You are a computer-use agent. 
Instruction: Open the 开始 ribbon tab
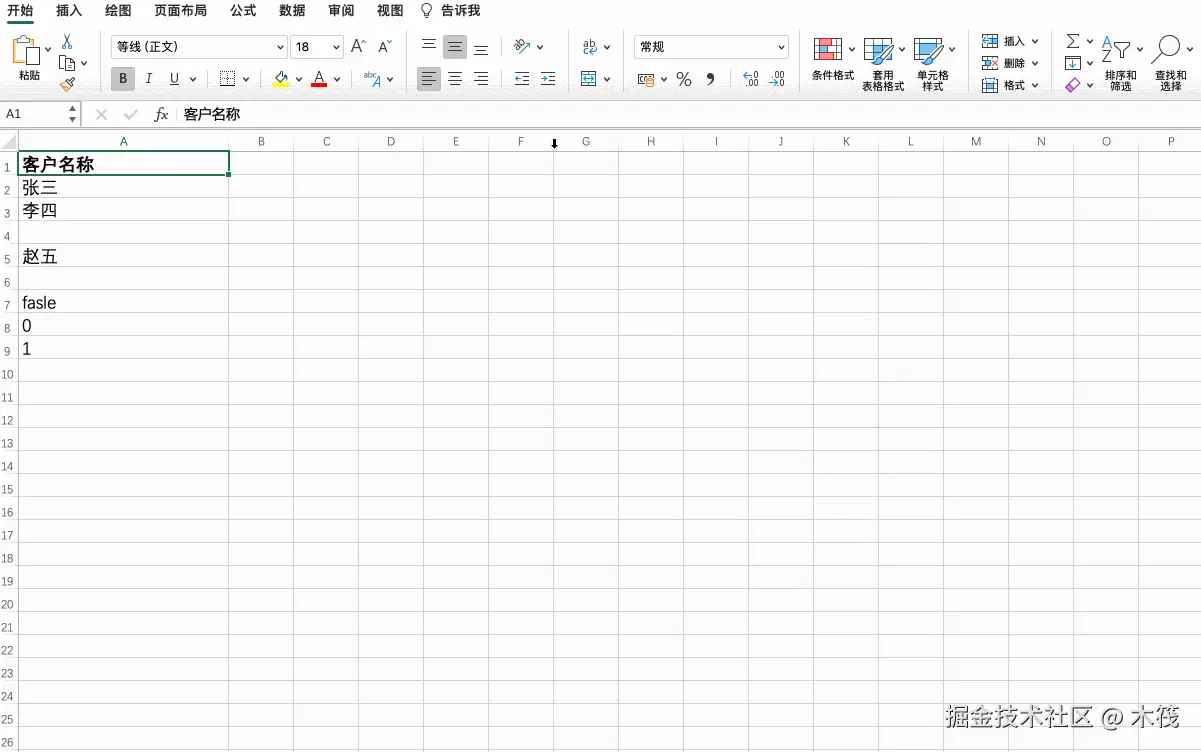tap(20, 11)
